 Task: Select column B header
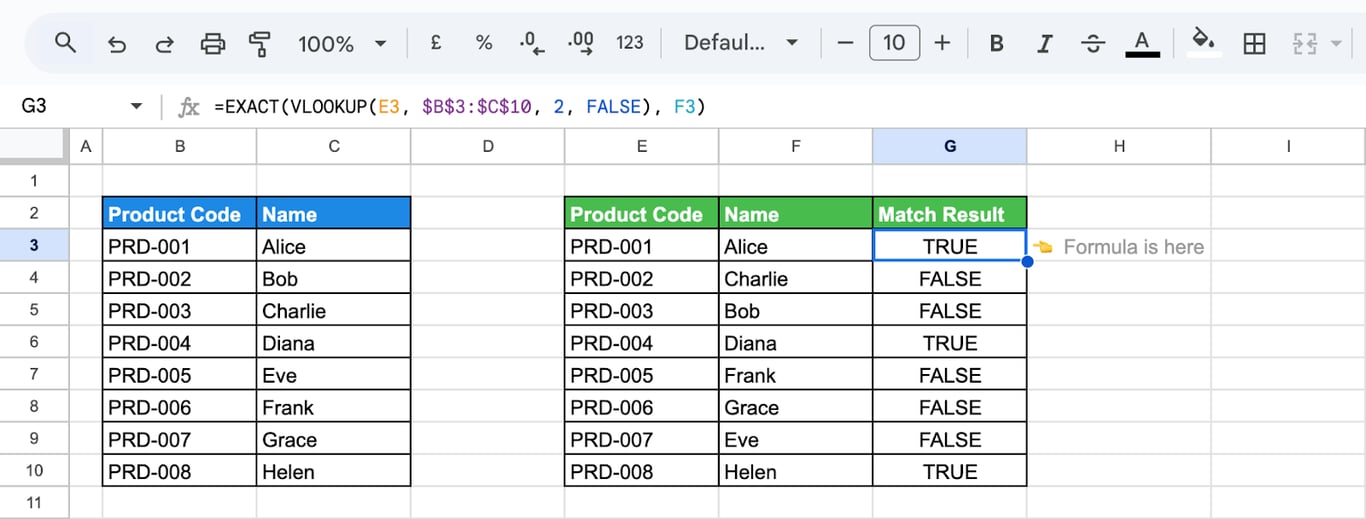[x=180, y=146]
